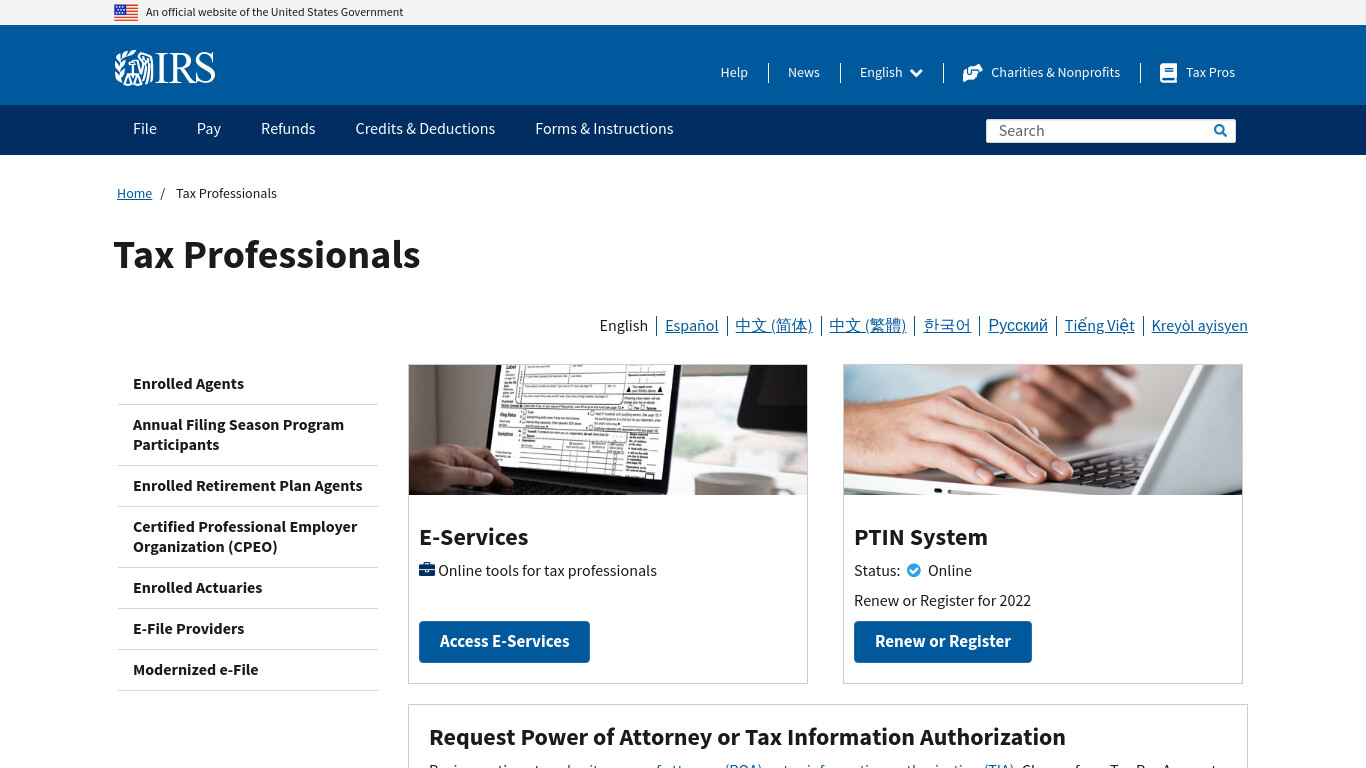Expand the English language dropdown chevron
The image size is (1366, 768).
click(x=916, y=73)
